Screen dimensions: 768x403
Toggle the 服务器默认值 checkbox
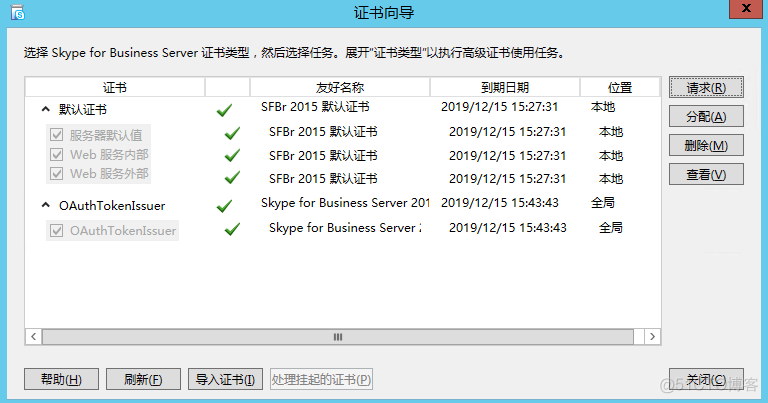pos(57,135)
